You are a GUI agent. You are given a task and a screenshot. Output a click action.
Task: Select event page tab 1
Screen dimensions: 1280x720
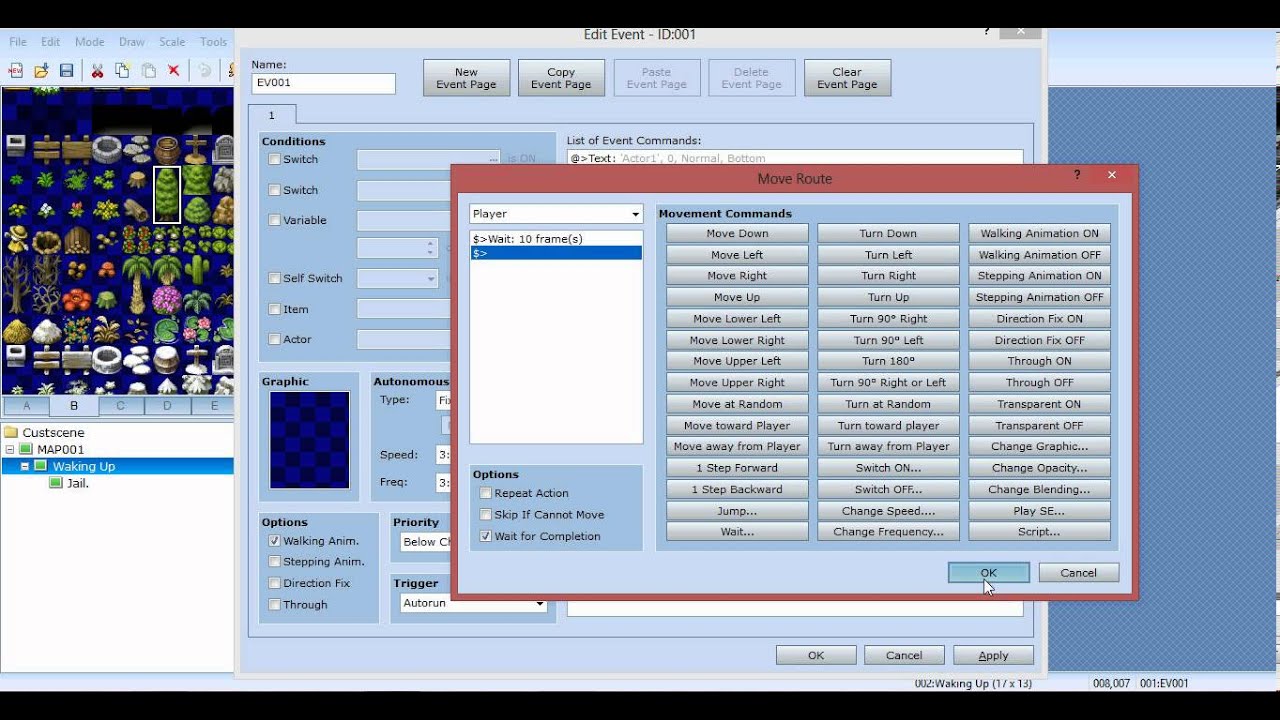(x=271, y=115)
